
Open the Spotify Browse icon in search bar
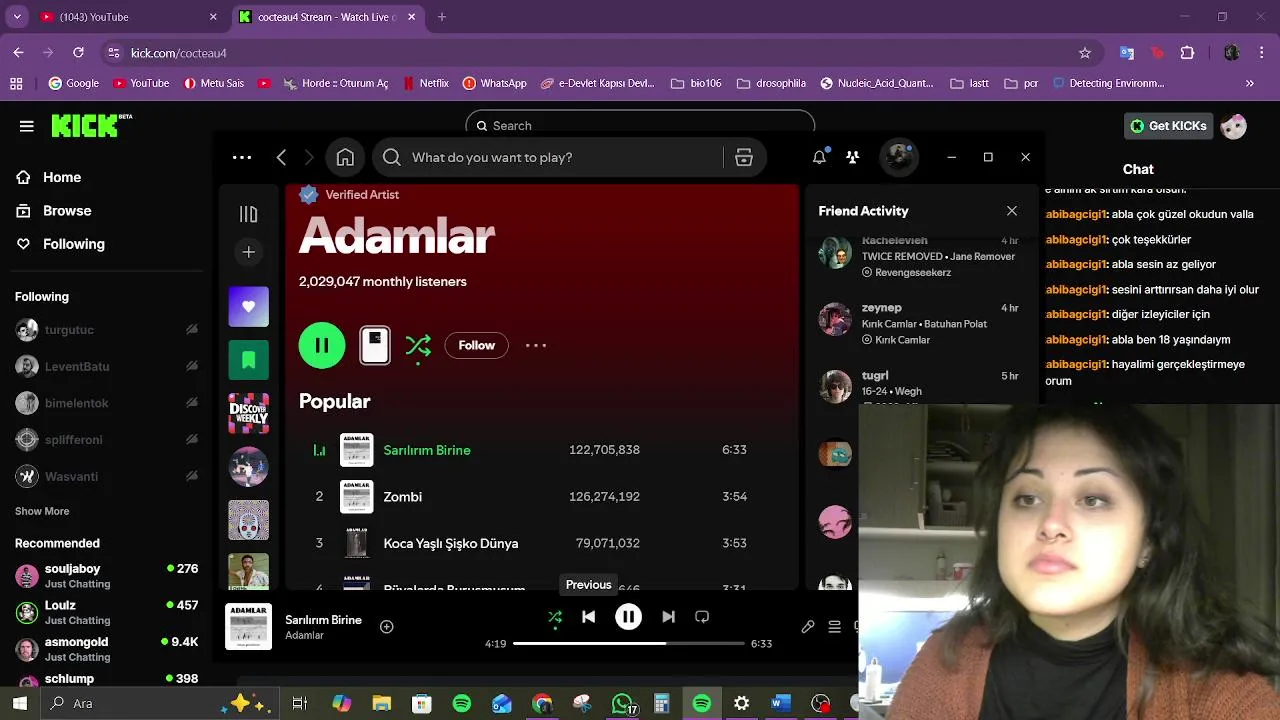[744, 157]
